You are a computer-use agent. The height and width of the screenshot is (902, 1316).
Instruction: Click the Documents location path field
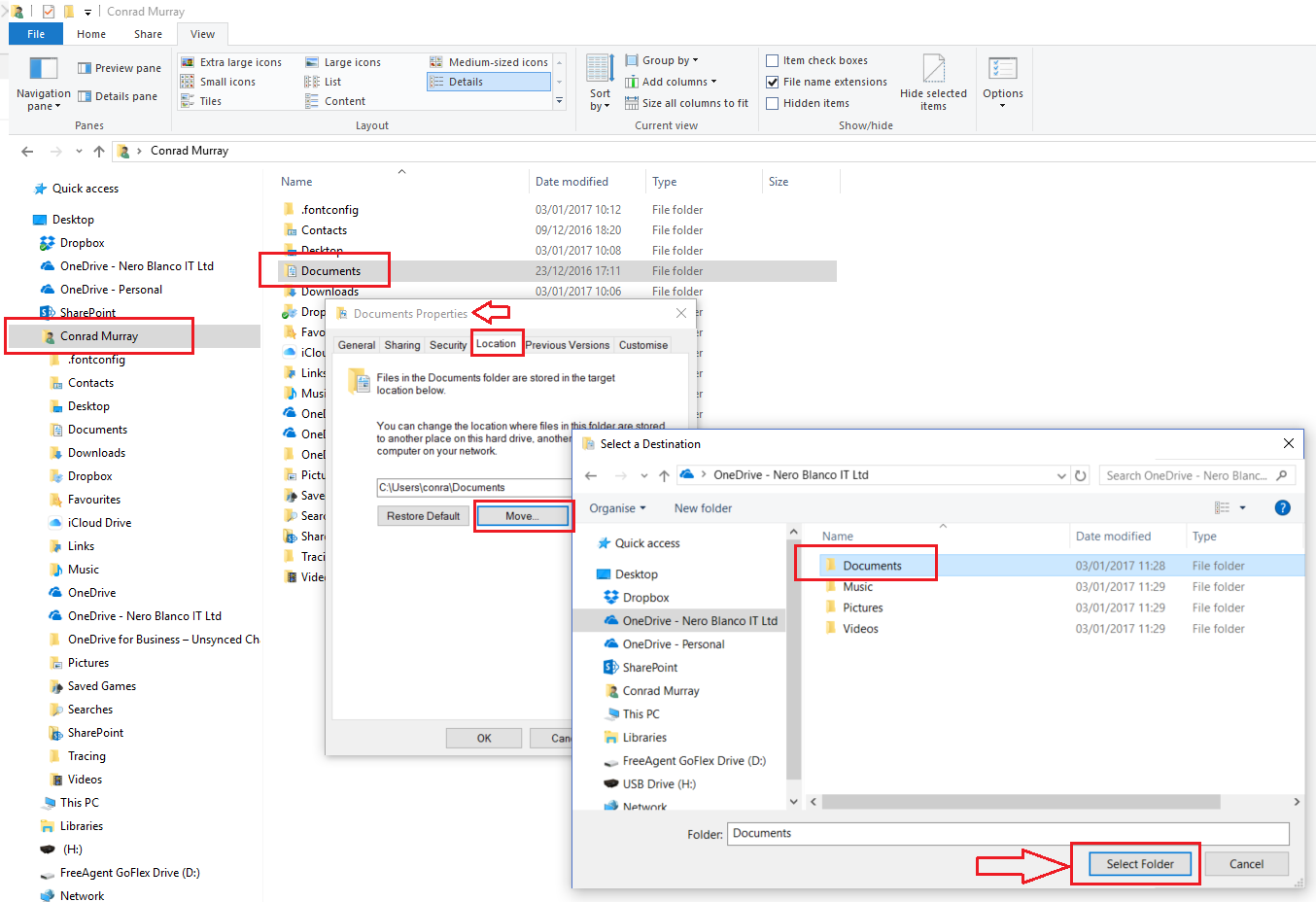pos(473,487)
